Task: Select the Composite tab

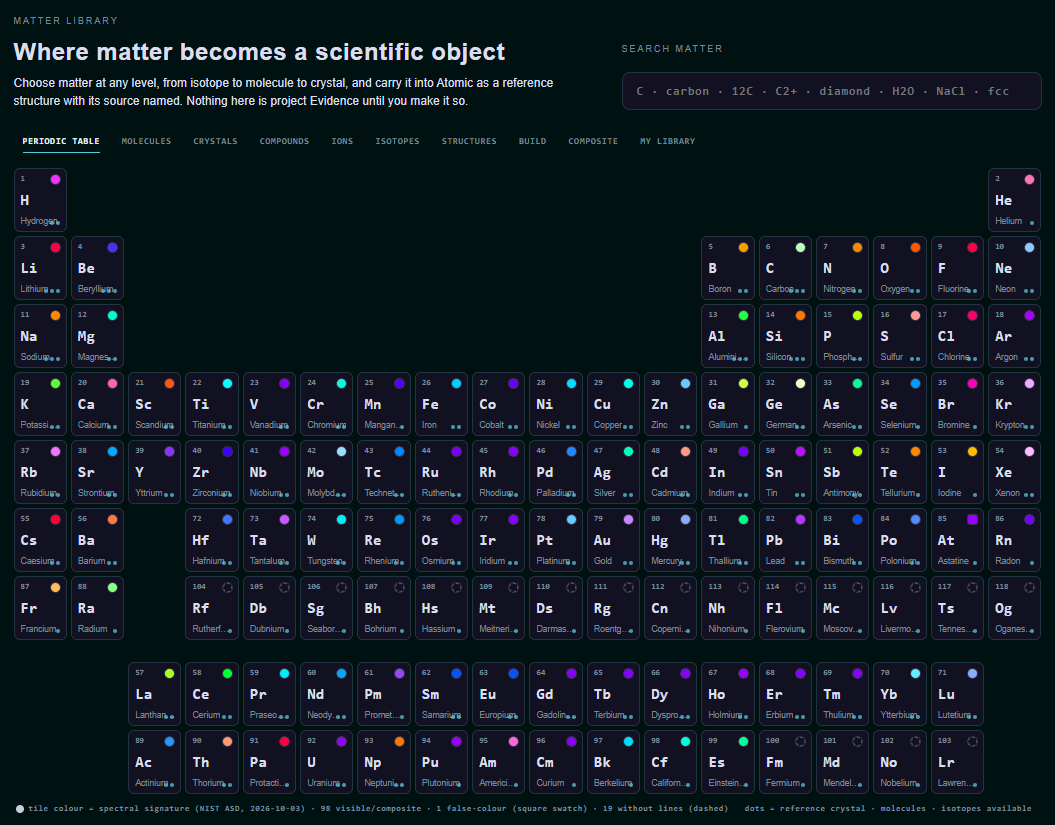Action: pos(593,141)
